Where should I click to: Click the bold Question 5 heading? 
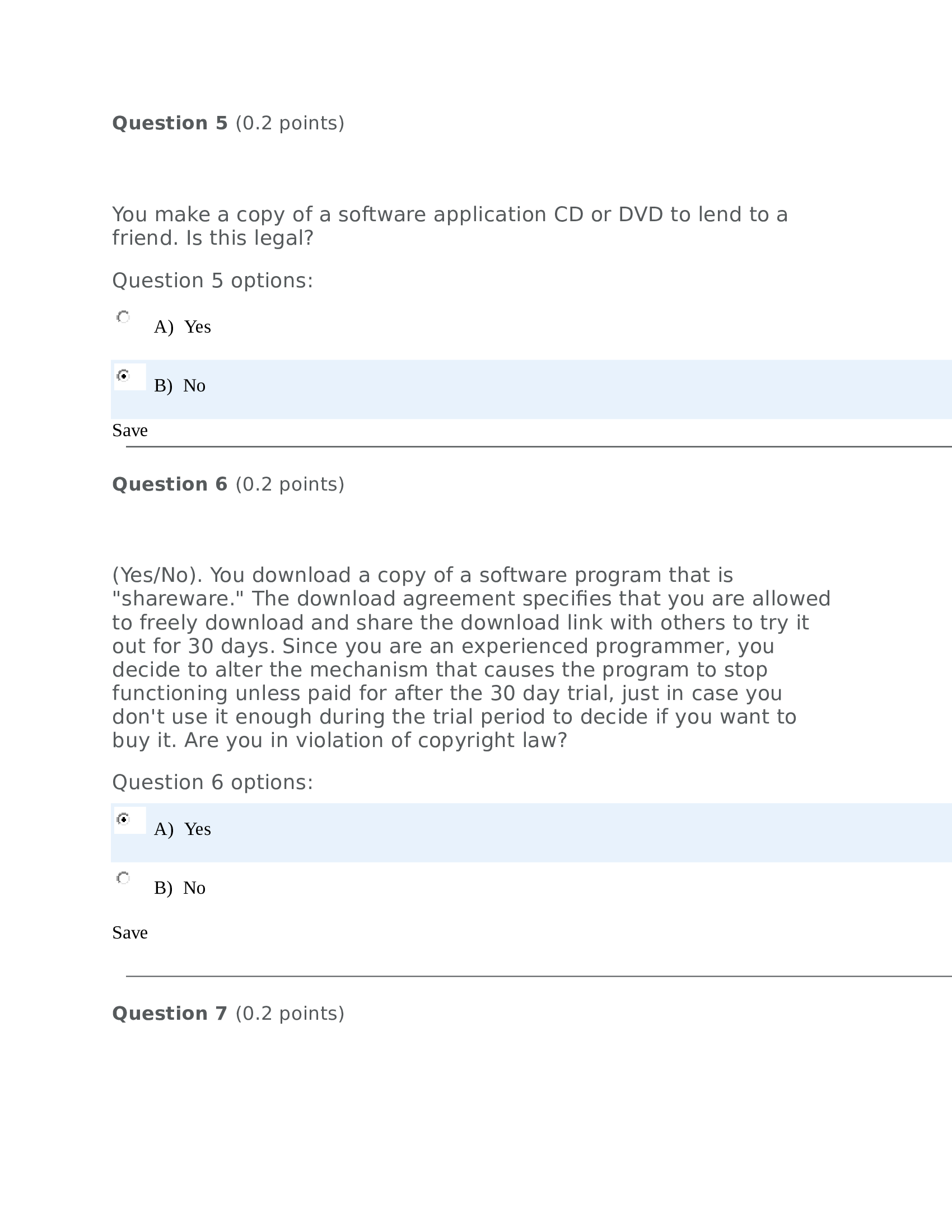(x=170, y=123)
